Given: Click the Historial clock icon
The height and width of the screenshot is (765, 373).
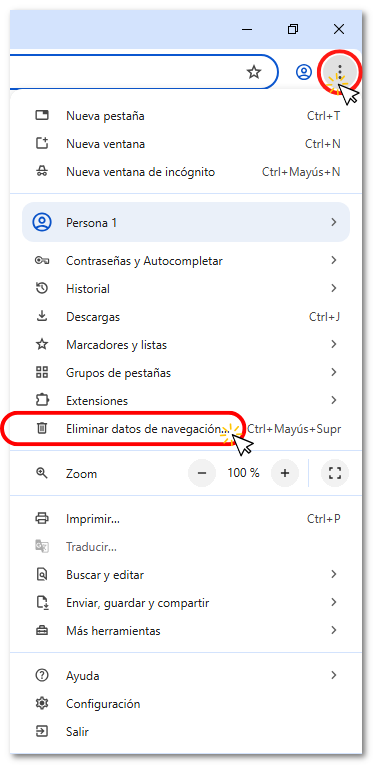Looking at the screenshot, I should point(42,288).
